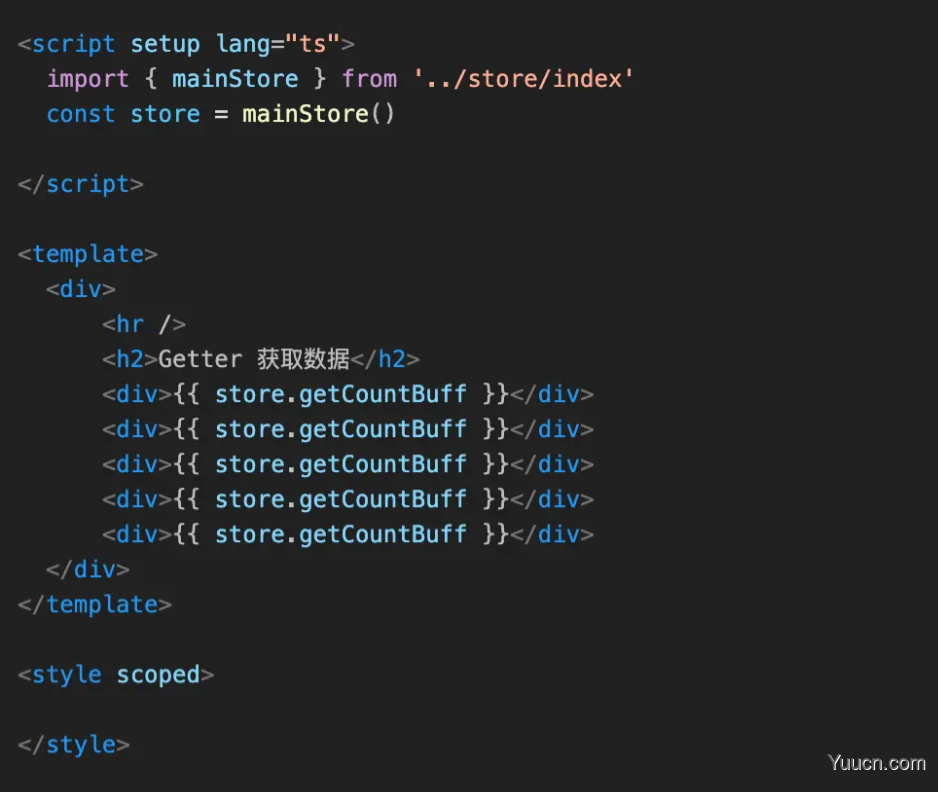Click the 'const' keyword
The image size is (938, 792).
coord(81,114)
